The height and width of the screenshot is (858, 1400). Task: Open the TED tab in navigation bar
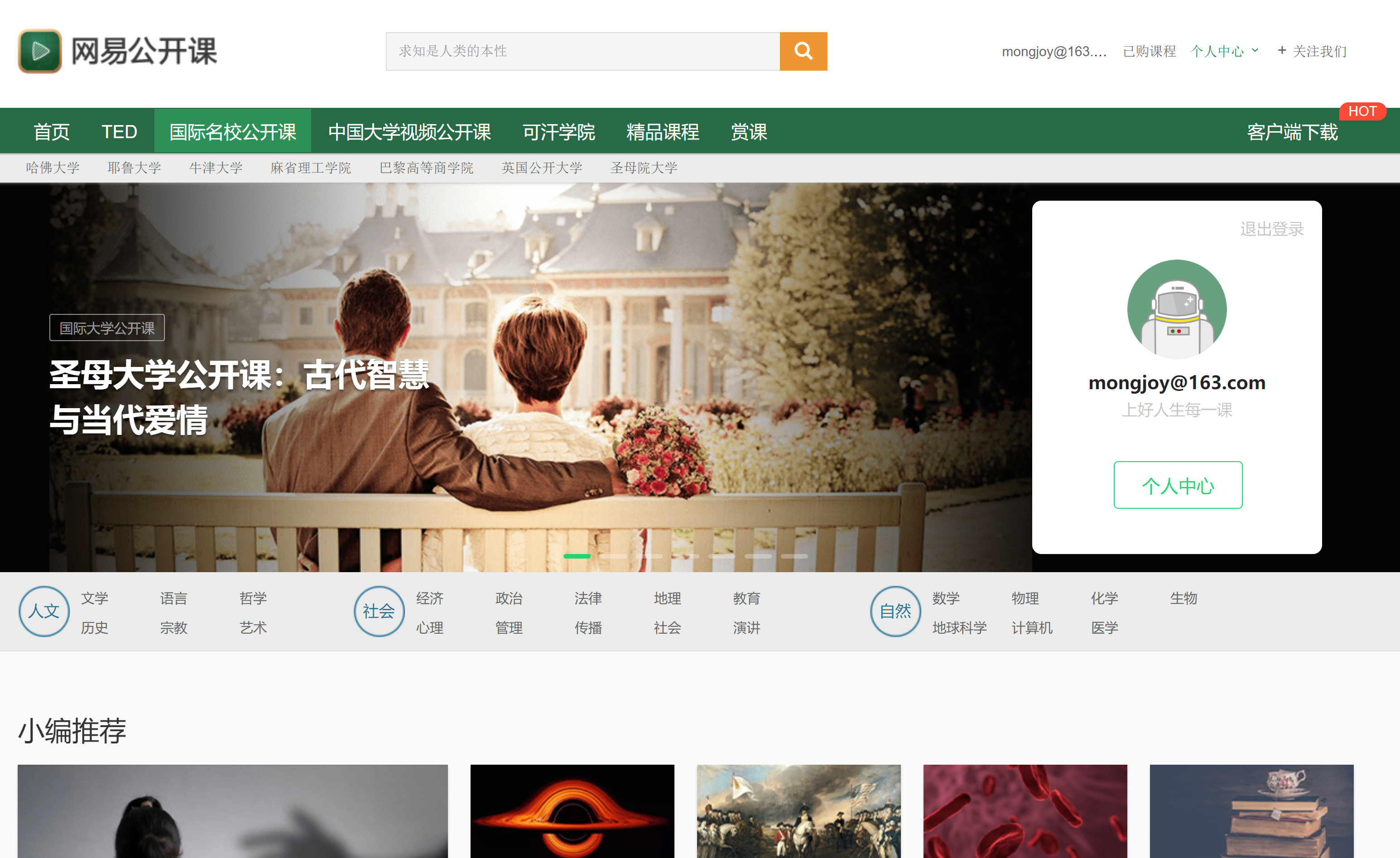[119, 132]
